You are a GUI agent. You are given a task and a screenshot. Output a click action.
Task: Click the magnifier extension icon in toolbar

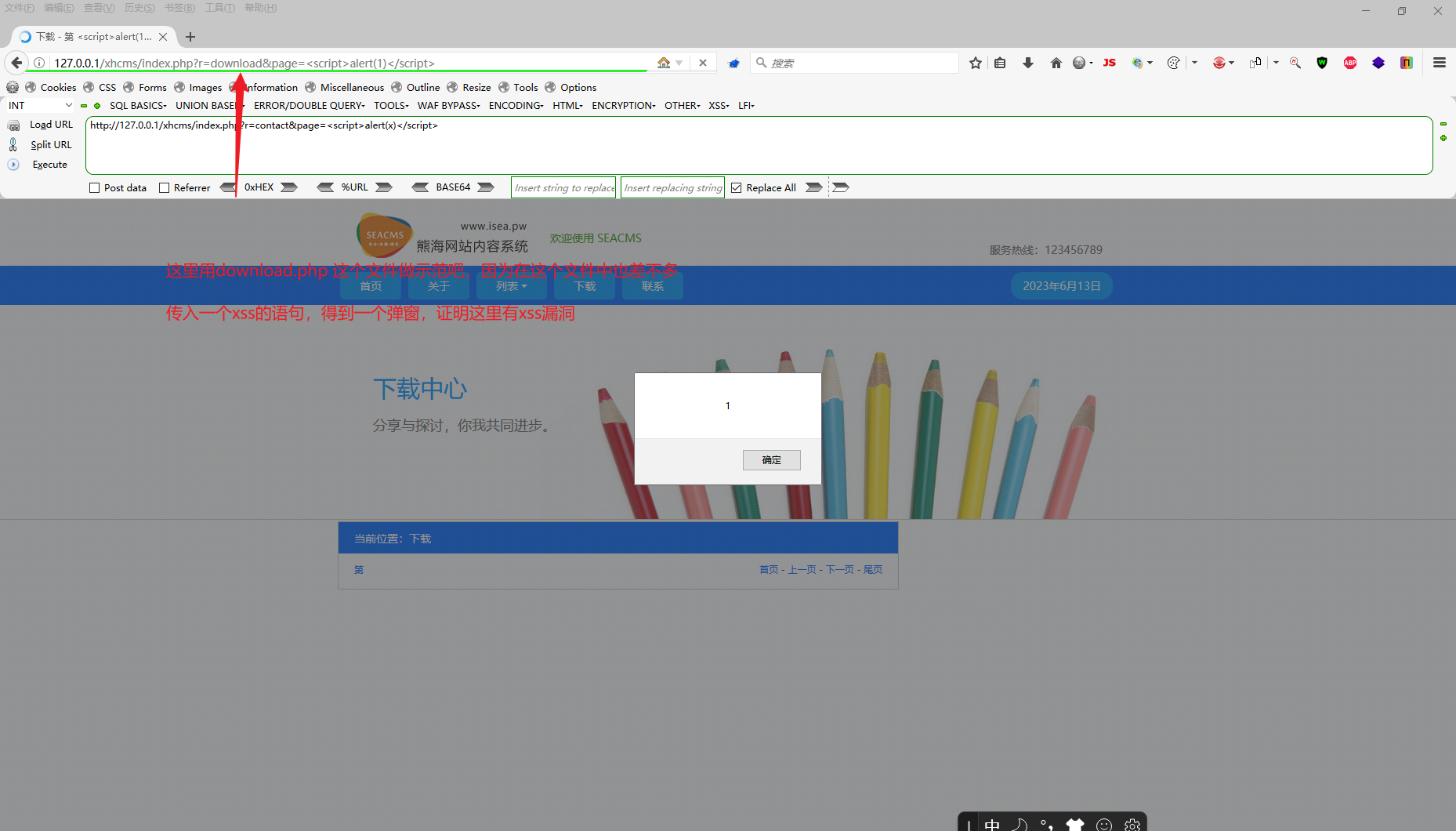click(x=1295, y=63)
